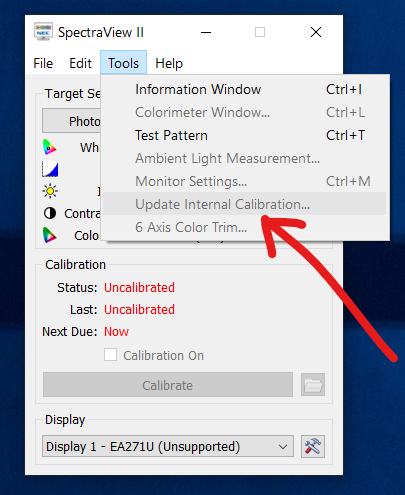Click the gamma curve icon
This screenshot has width=405, height=495.
pos(50,169)
